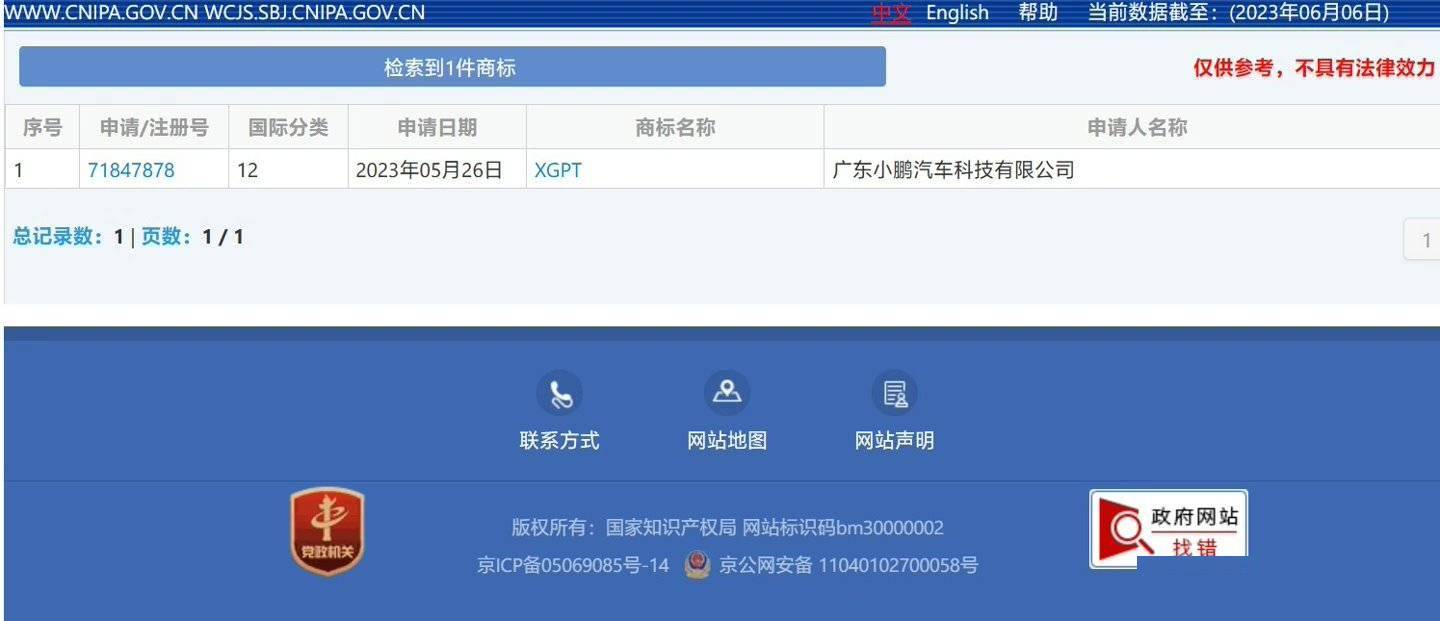Click the 网站地图 map icon
1440x621 pixels.
coord(727,394)
